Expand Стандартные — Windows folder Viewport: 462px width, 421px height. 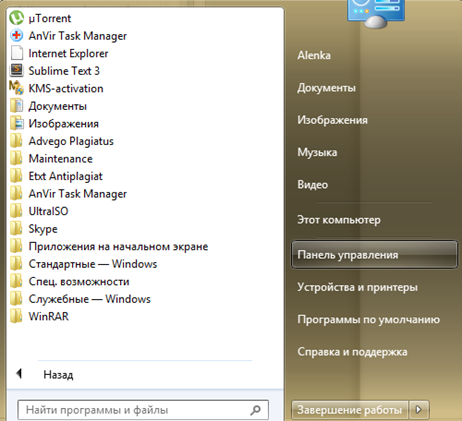point(93,264)
